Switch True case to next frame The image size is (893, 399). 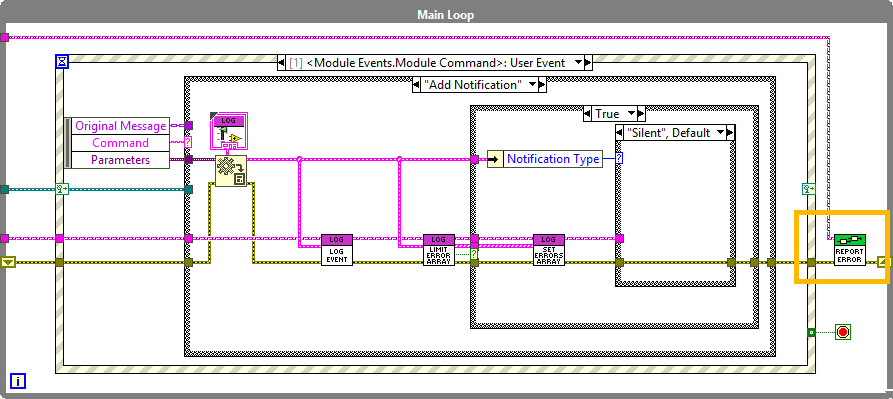(x=641, y=114)
